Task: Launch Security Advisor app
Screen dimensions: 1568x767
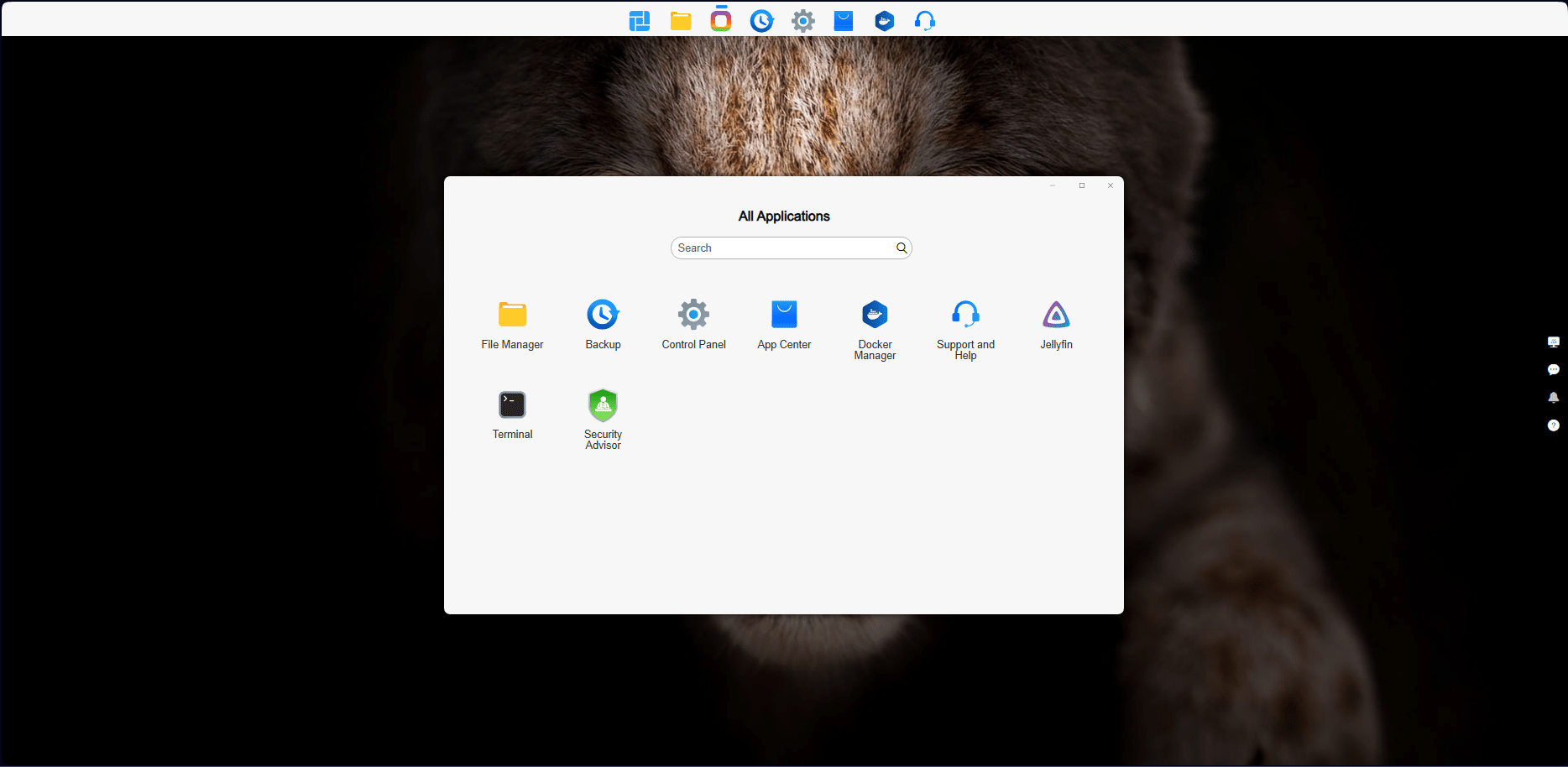Action: point(603,404)
